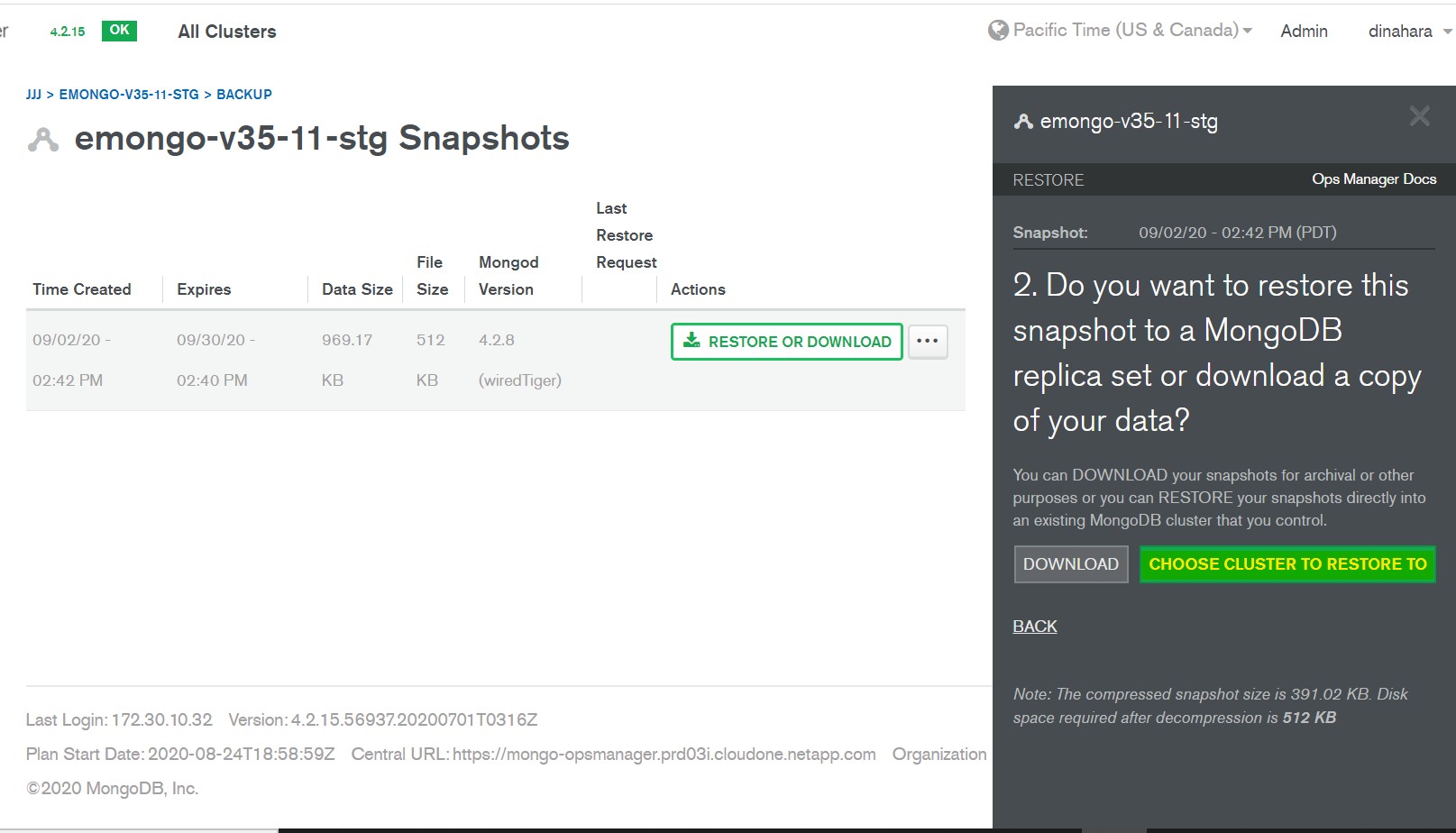
Task: Click the Restore or Download button
Action: tap(786, 342)
